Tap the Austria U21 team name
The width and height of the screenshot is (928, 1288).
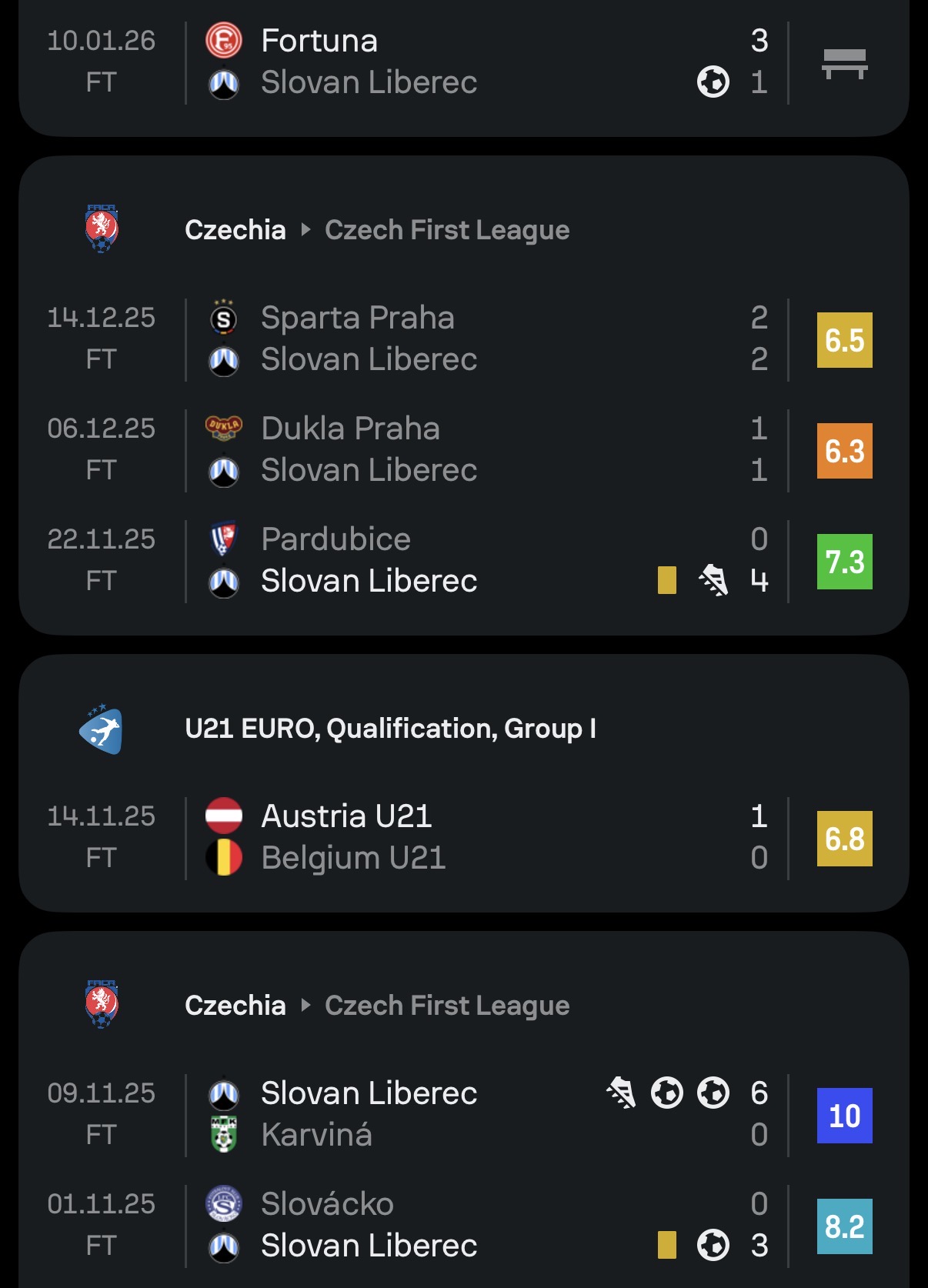click(x=346, y=816)
